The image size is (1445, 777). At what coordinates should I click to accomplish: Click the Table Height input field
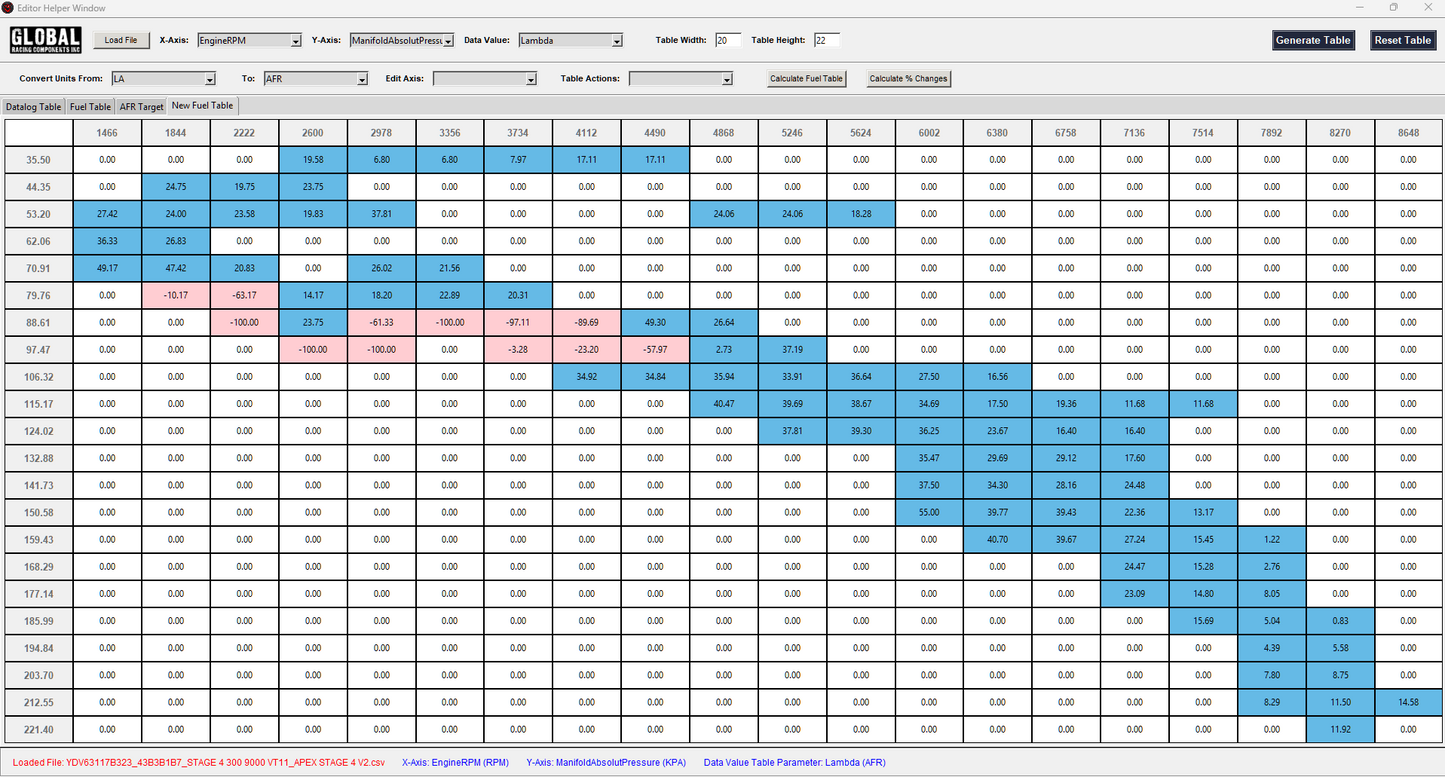(x=826, y=41)
